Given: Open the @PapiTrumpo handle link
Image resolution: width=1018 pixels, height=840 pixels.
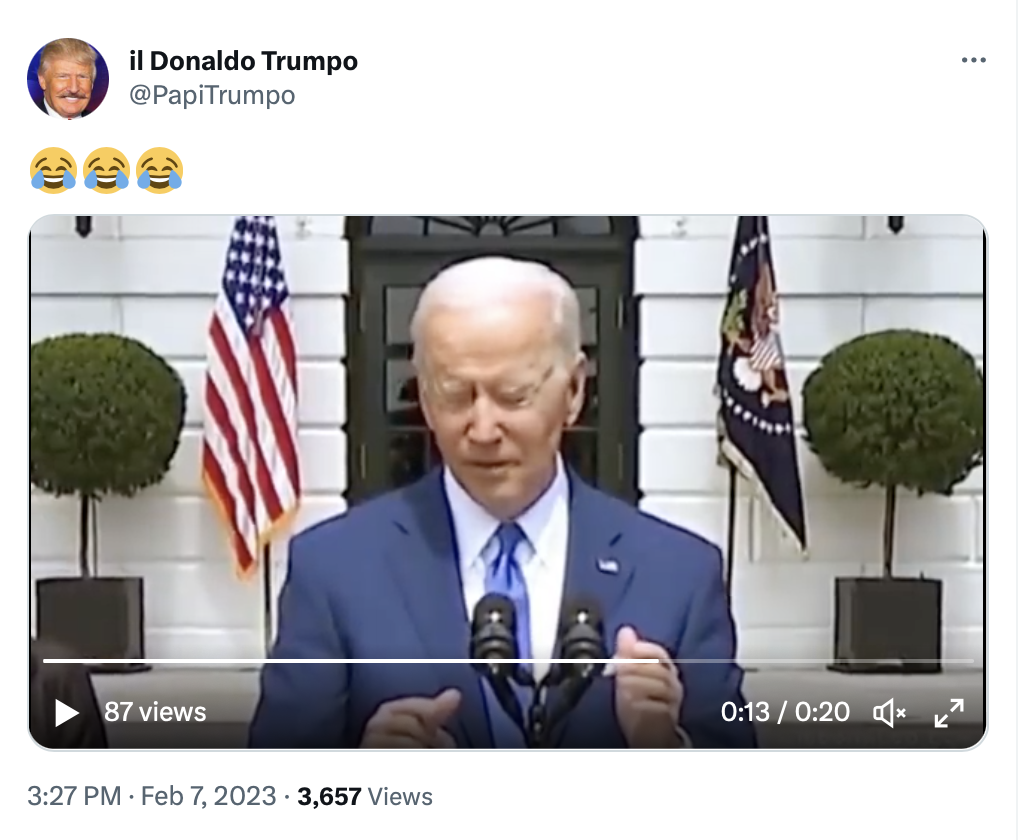Looking at the screenshot, I should [x=212, y=95].
